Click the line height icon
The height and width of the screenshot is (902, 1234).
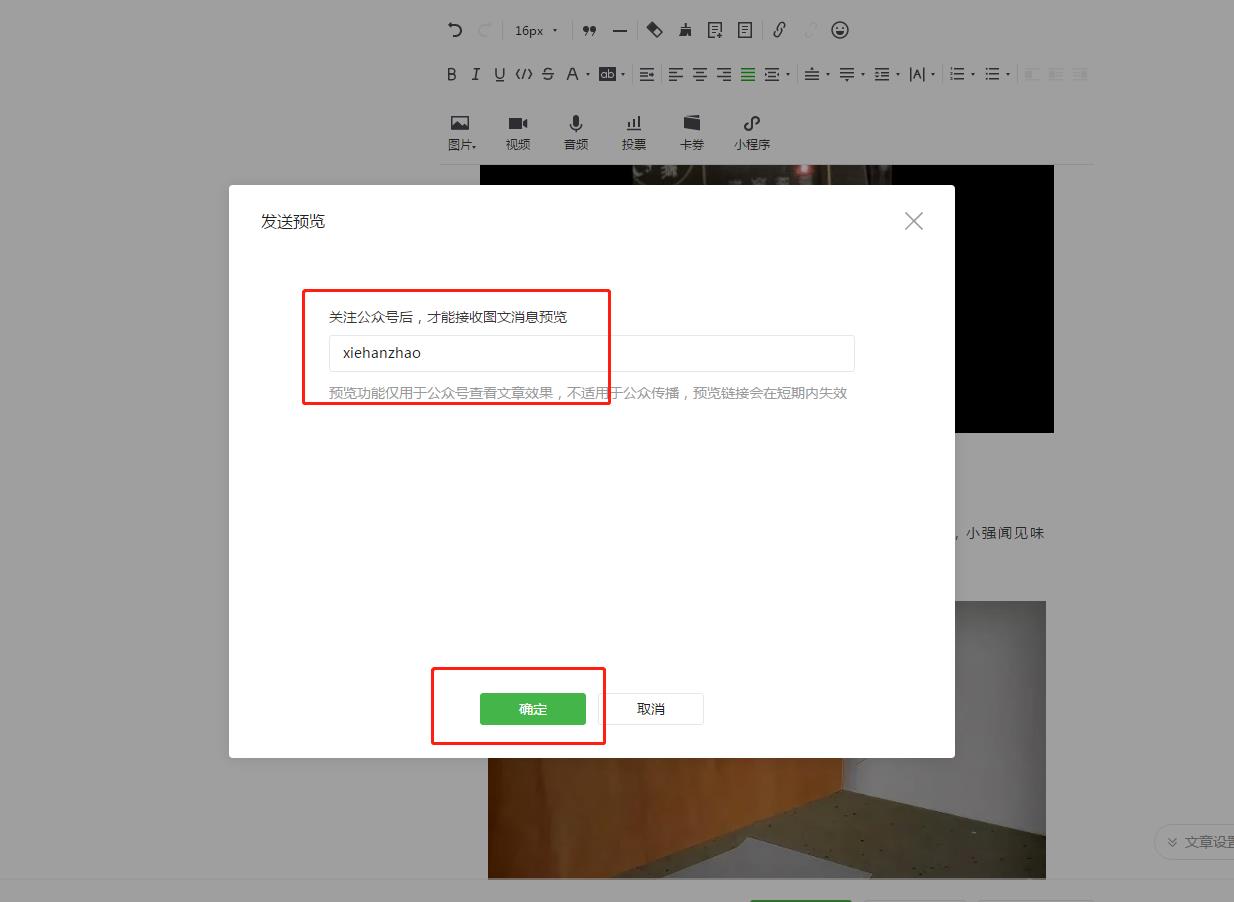[x=882, y=74]
